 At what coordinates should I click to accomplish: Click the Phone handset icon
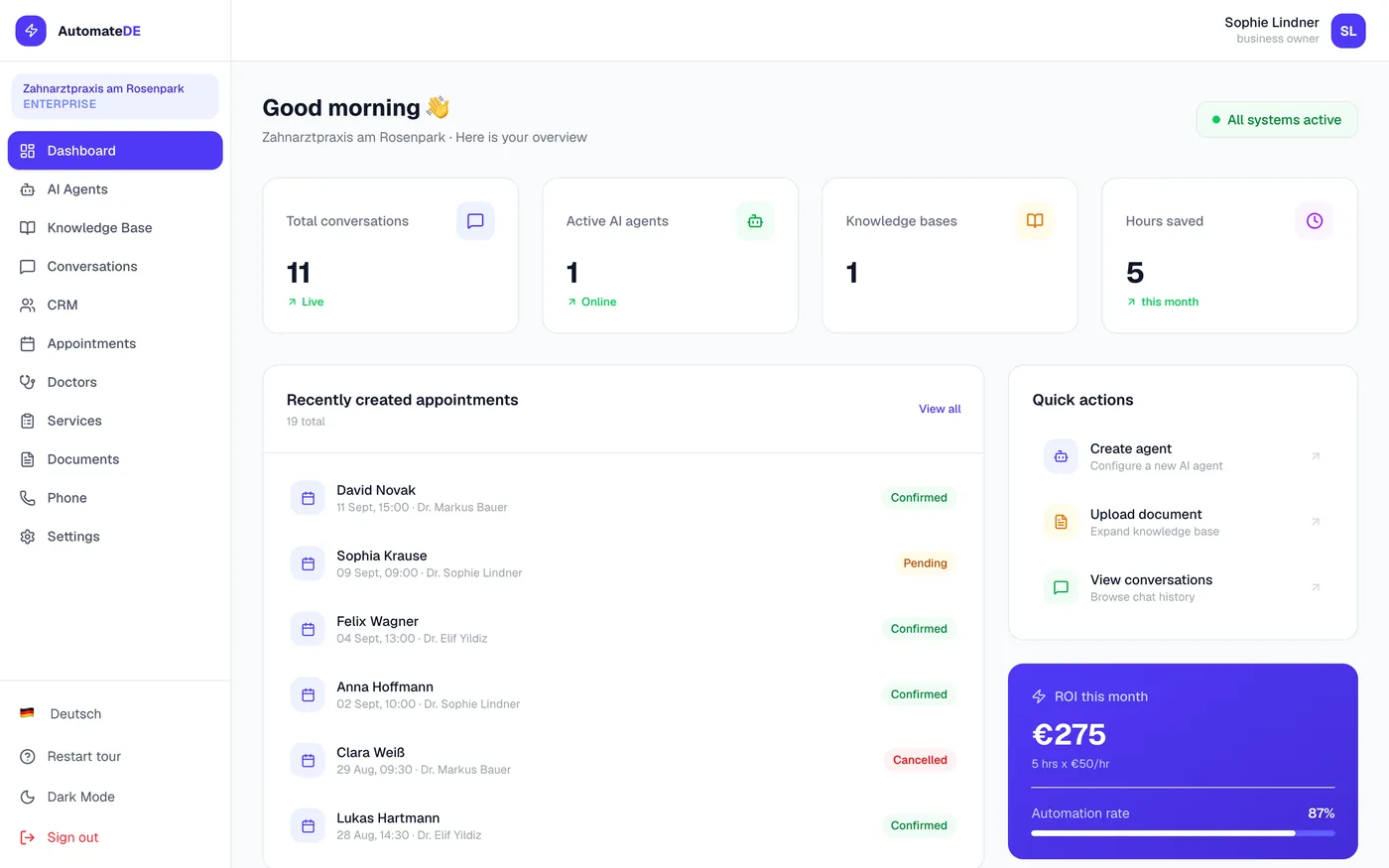(28, 498)
